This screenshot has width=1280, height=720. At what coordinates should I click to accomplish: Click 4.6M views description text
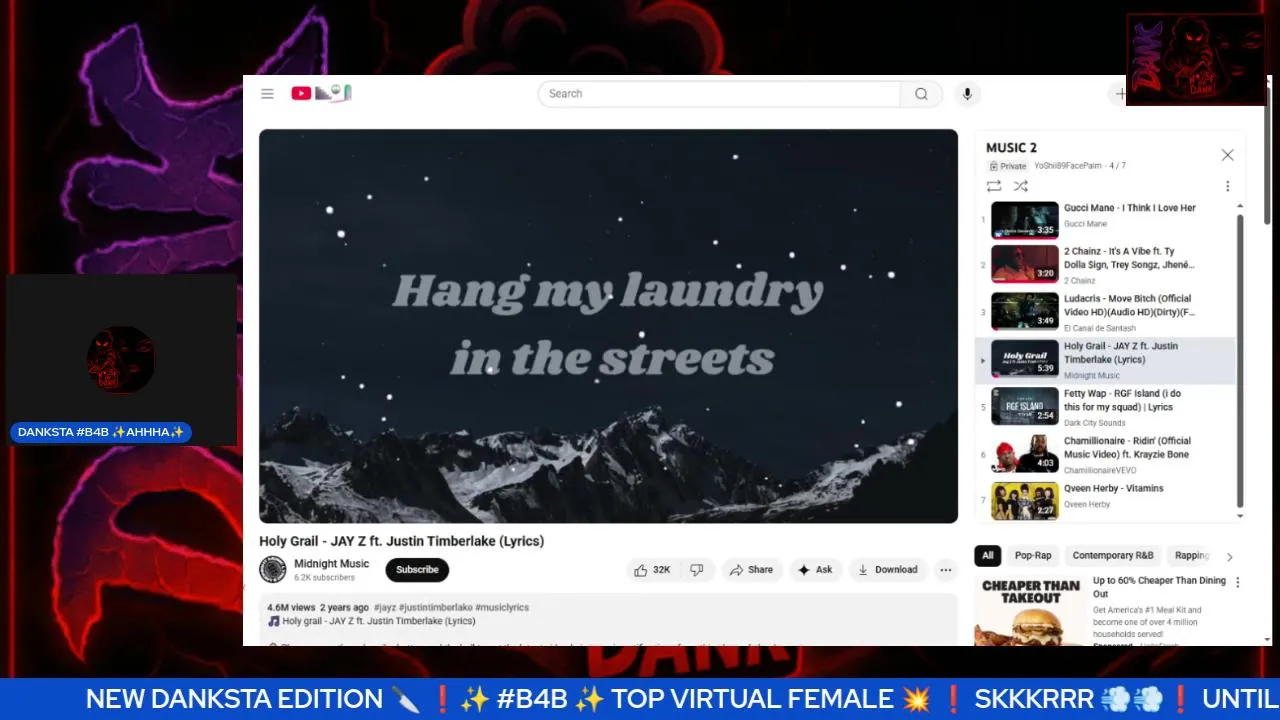pos(291,608)
